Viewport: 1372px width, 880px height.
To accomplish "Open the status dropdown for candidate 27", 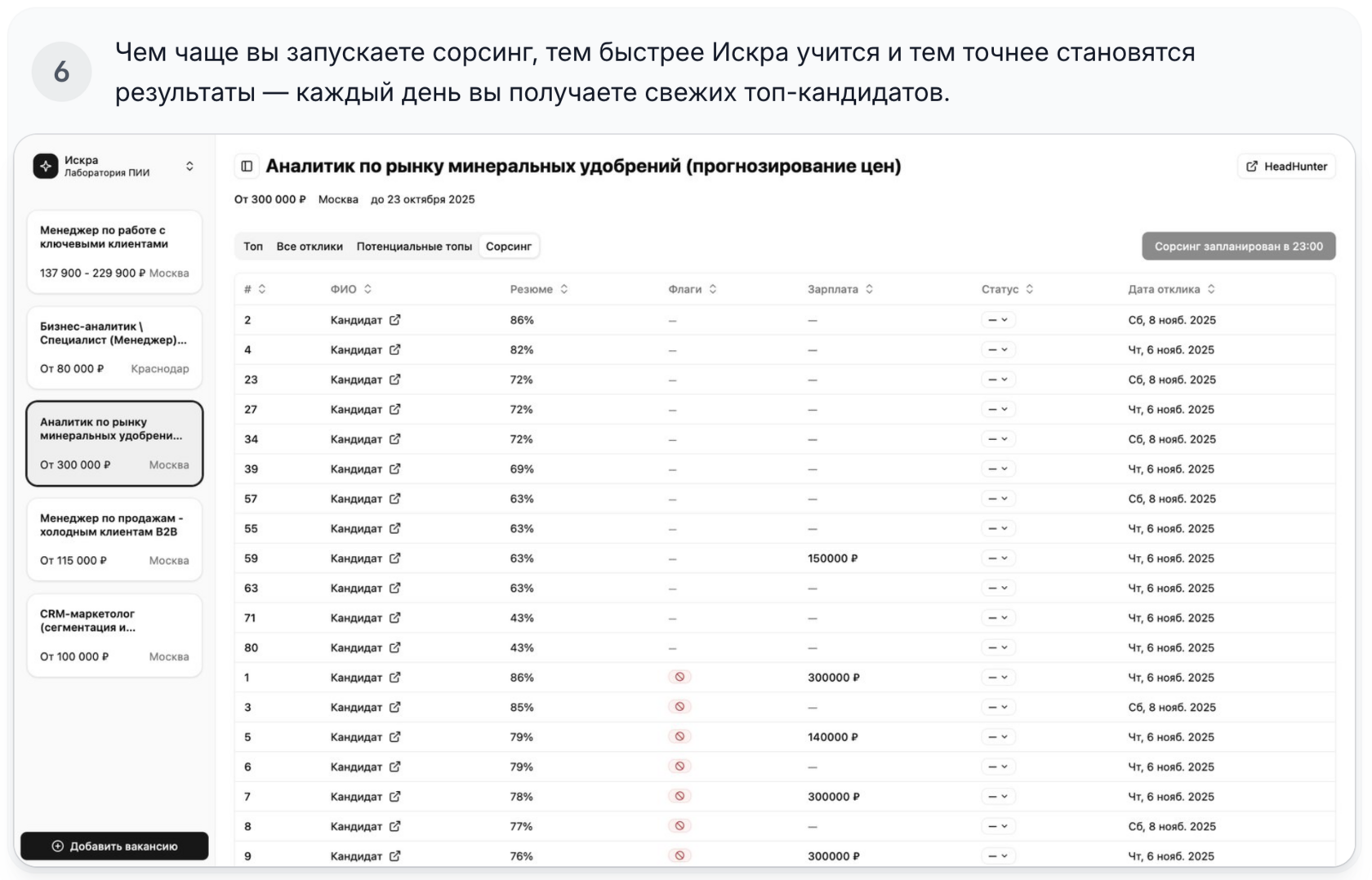I will pos(998,410).
